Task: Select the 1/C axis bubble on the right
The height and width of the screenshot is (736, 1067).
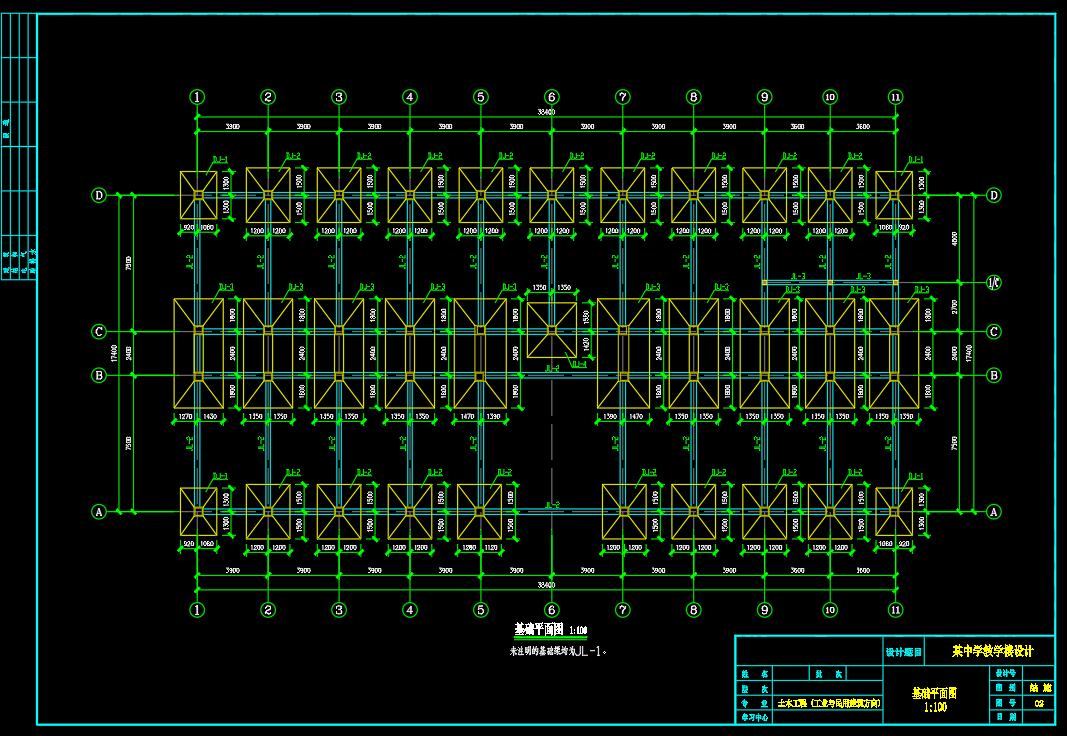Action: (x=993, y=283)
